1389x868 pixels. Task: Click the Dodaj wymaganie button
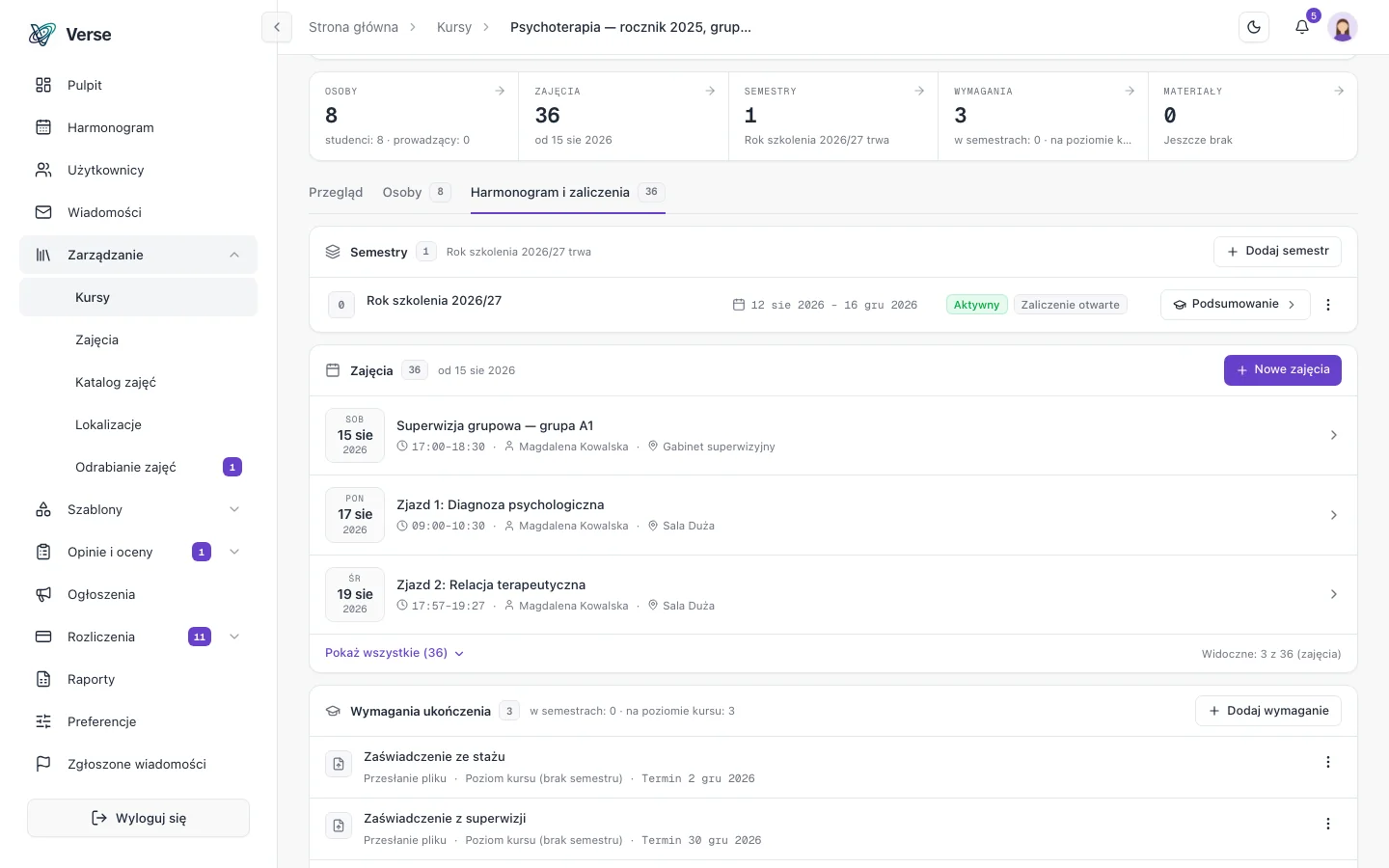(1268, 711)
